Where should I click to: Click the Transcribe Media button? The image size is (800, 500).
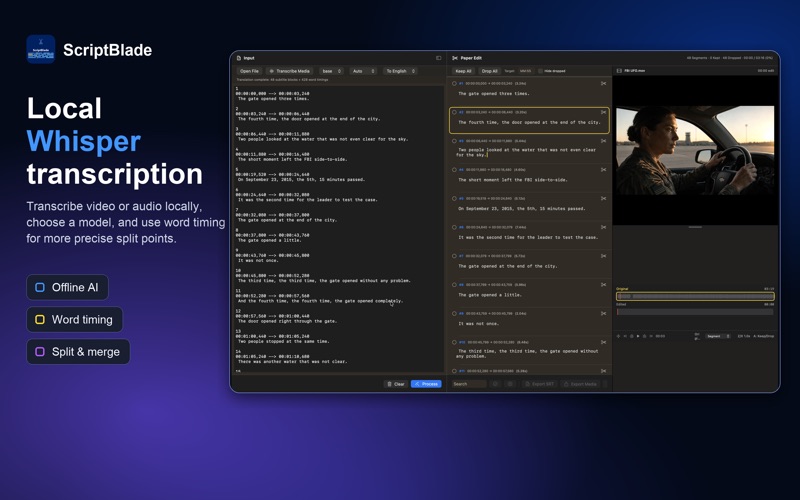(x=289, y=71)
